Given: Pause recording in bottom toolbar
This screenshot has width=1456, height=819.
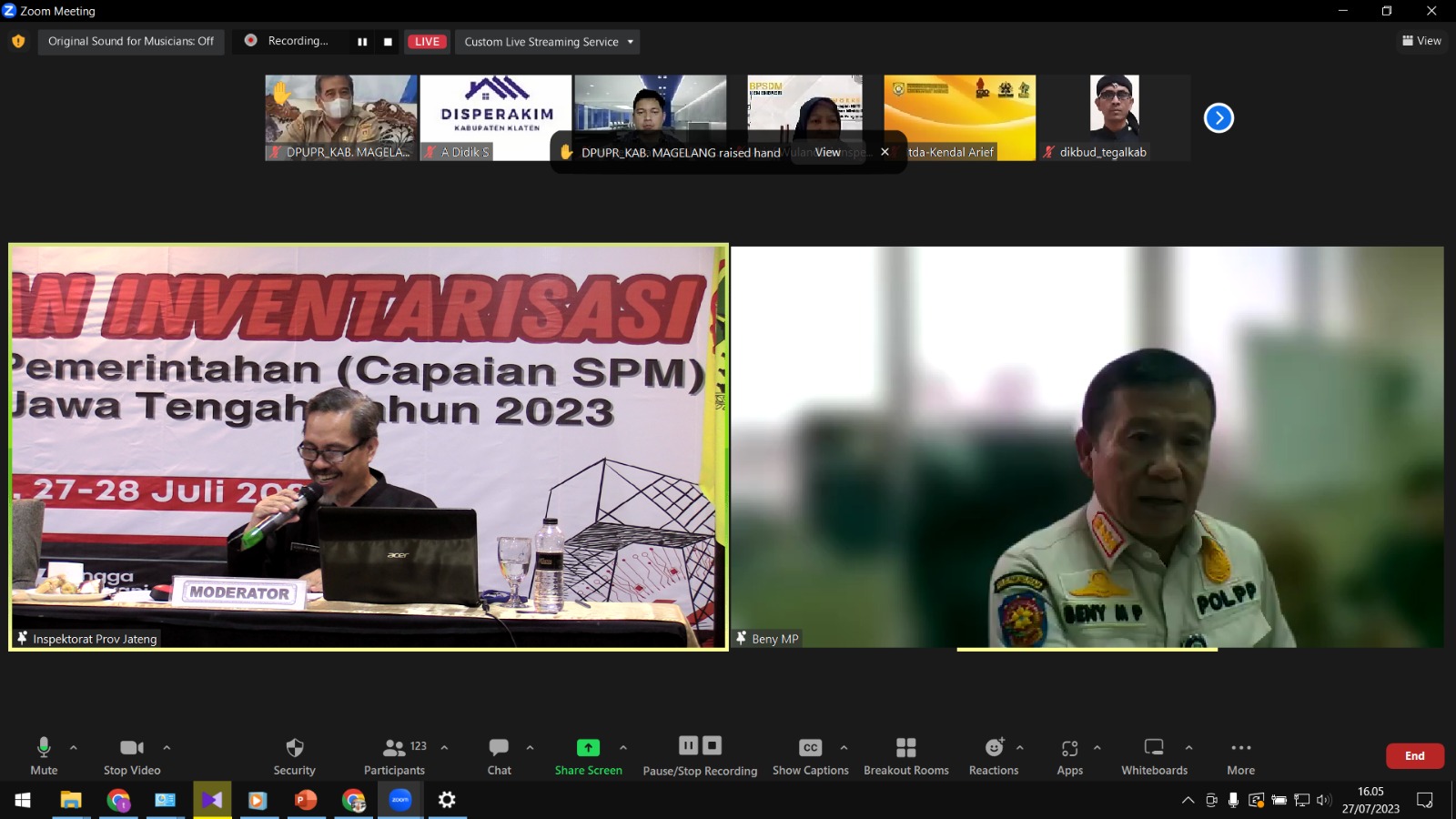Looking at the screenshot, I should 689,746.
